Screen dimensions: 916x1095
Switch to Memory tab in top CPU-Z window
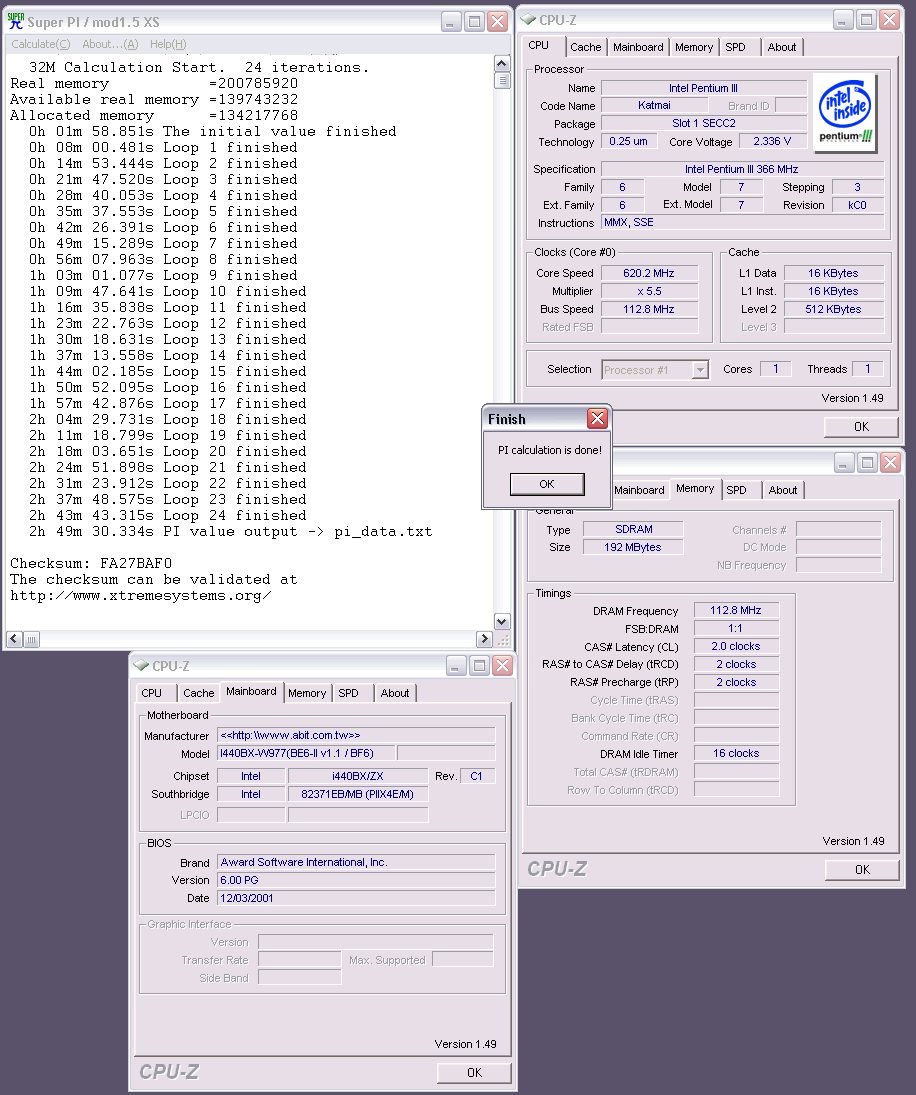(694, 47)
